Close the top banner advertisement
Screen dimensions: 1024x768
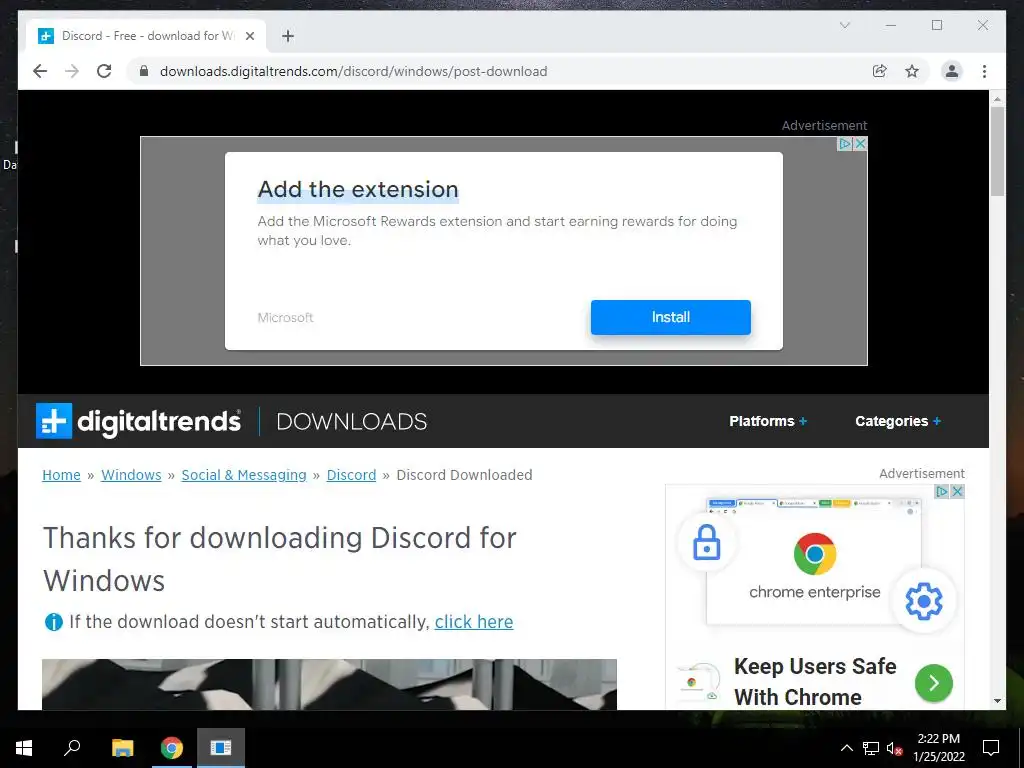tap(861, 144)
